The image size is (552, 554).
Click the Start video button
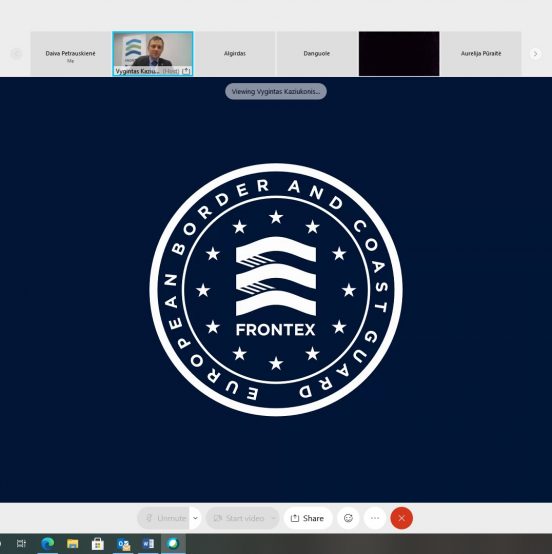point(239,518)
